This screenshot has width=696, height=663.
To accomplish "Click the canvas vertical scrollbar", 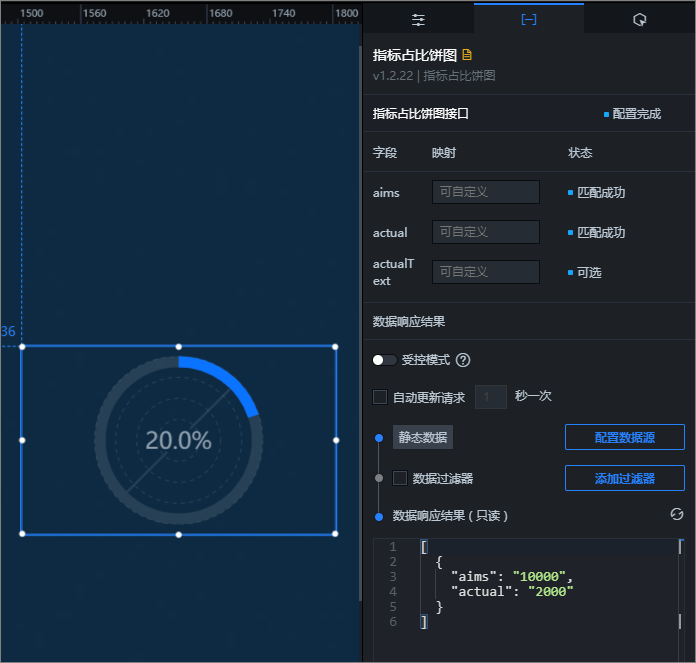I will [x=360, y=324].
